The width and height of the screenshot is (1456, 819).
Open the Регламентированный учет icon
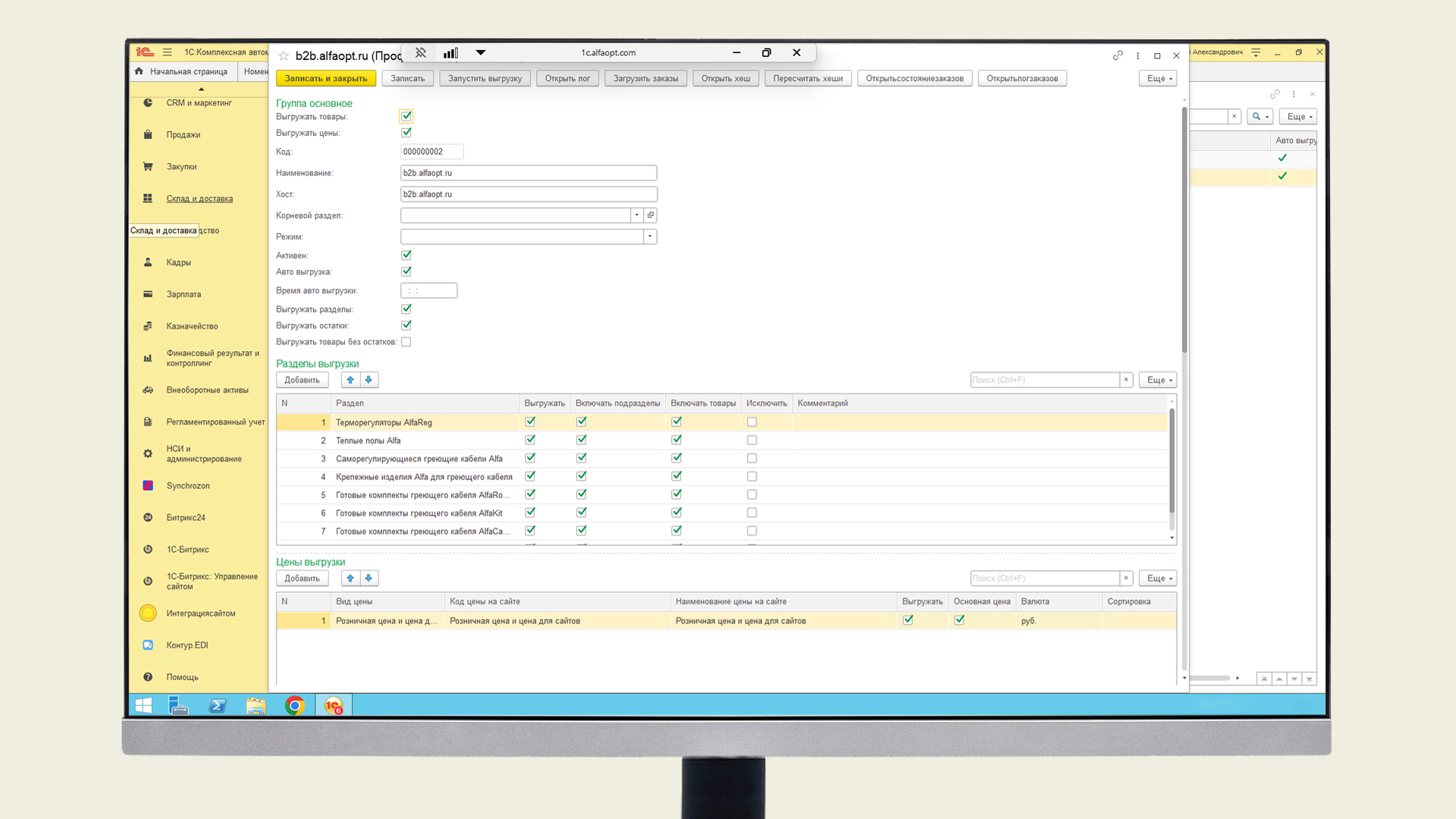click(148, 422)
